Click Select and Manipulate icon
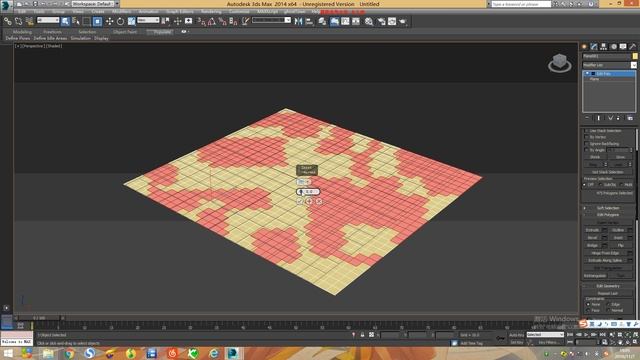This screenshot has height=360, width=640. tap(178, 21)
